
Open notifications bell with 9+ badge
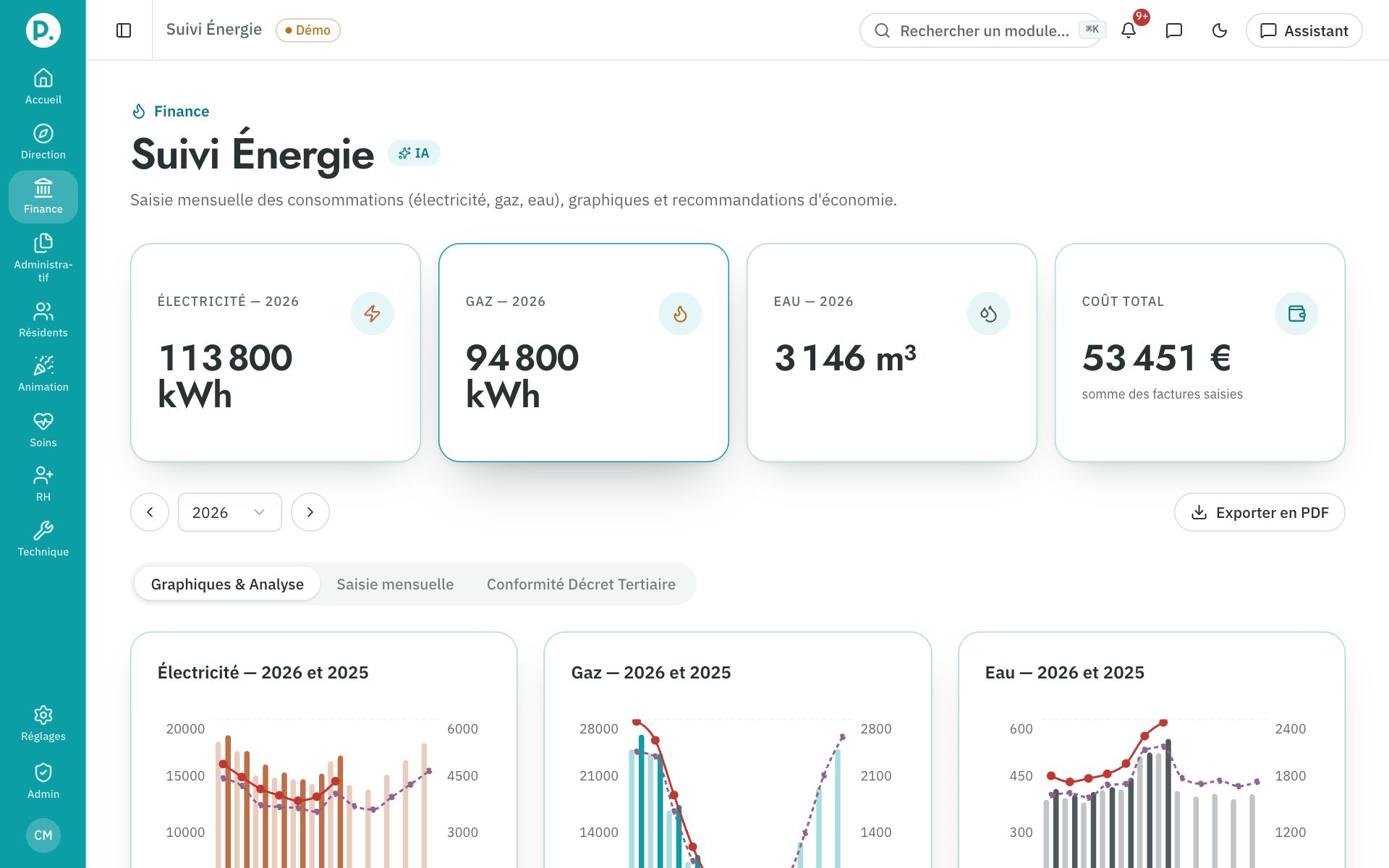[1129, 30]
